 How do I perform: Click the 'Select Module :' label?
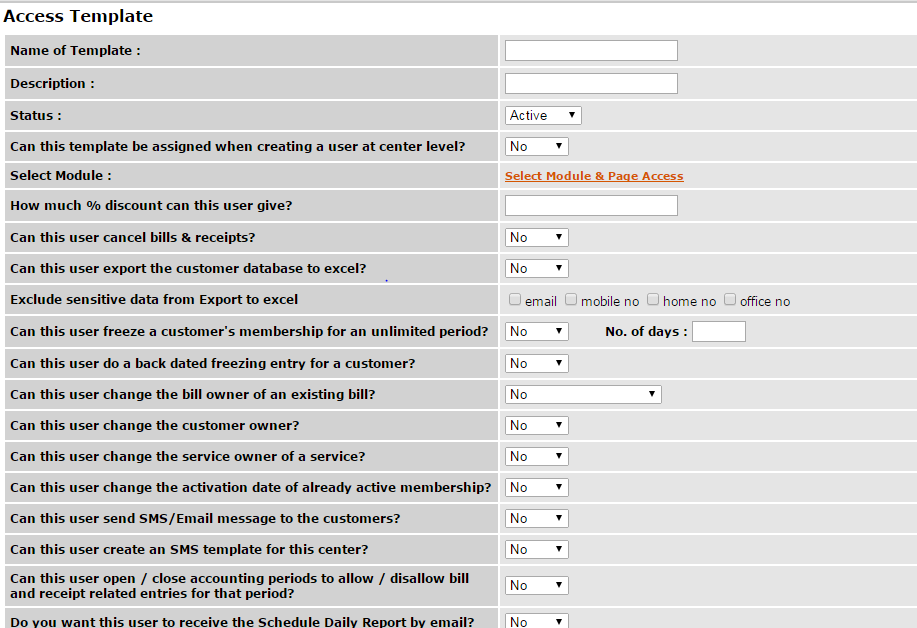click(x=61, y=175)
